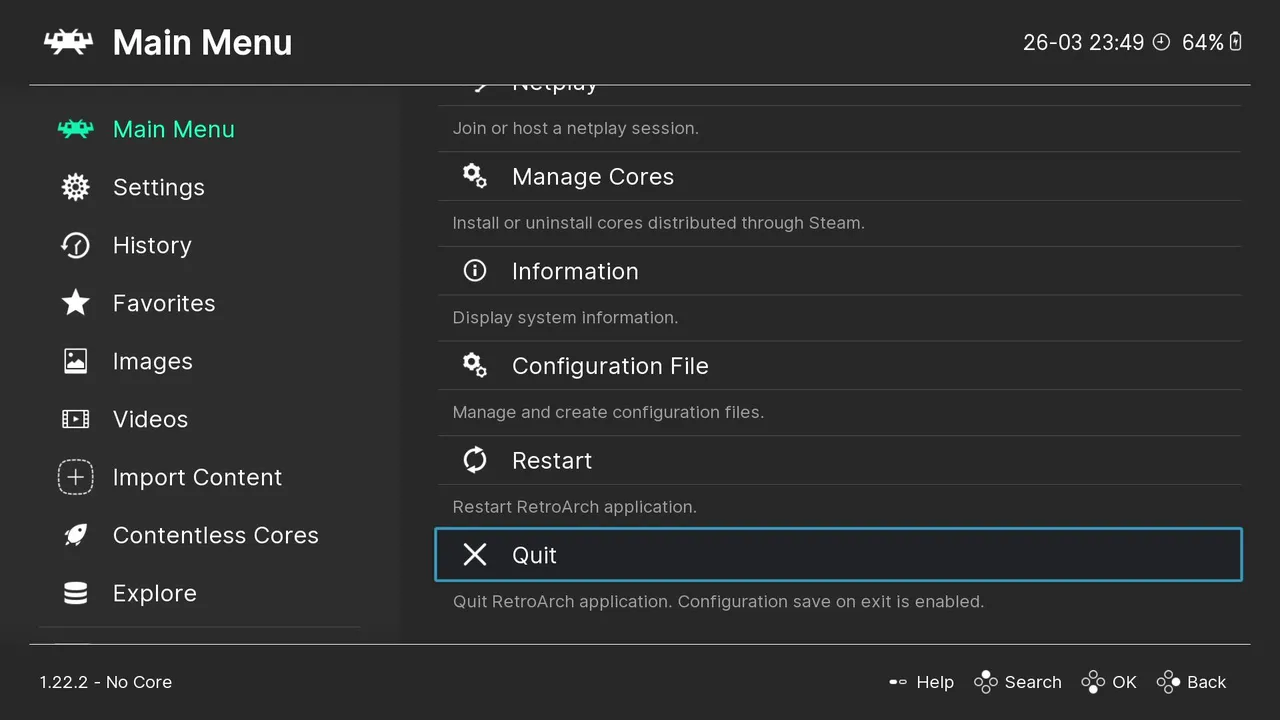The image size is (1280, 720).
Task: Click the Information circle icon
Action: [475, 271]
